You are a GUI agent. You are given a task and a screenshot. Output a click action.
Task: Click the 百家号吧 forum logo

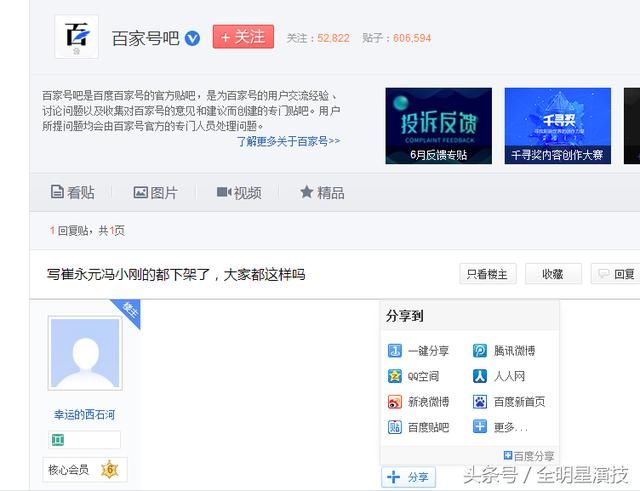77,37
